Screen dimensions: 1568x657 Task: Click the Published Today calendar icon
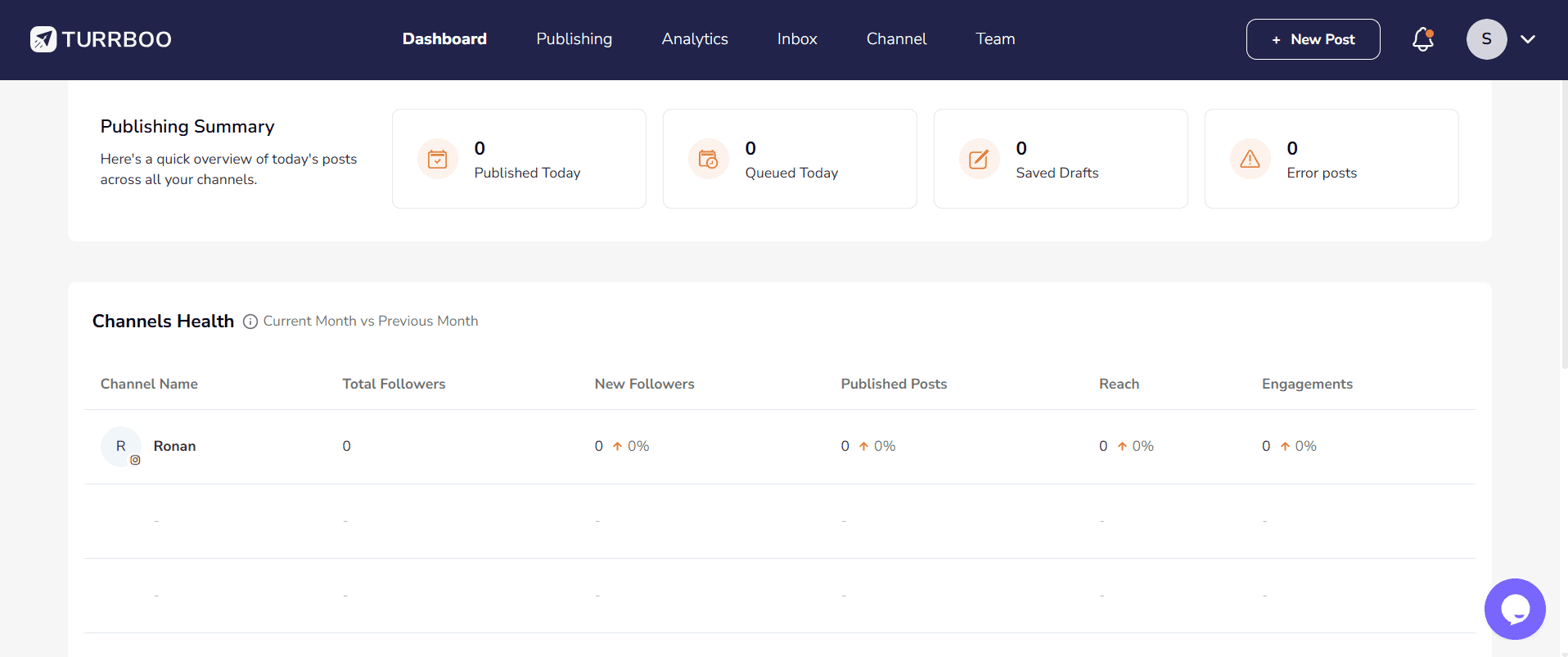438,159
